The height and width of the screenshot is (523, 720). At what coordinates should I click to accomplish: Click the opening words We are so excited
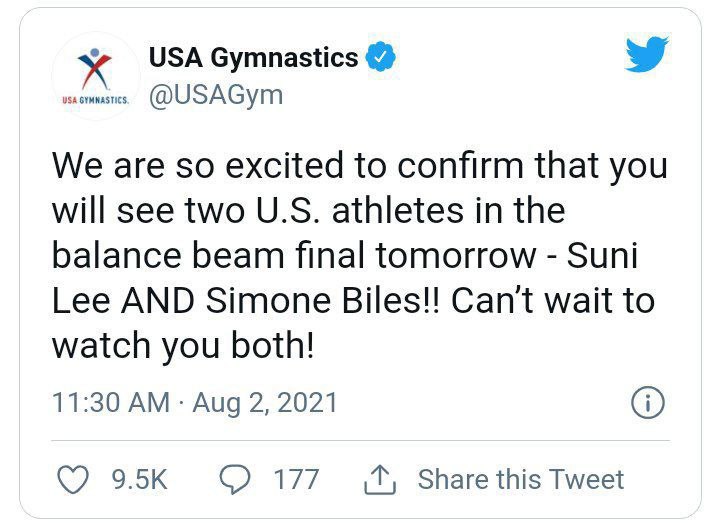(189, 165)
